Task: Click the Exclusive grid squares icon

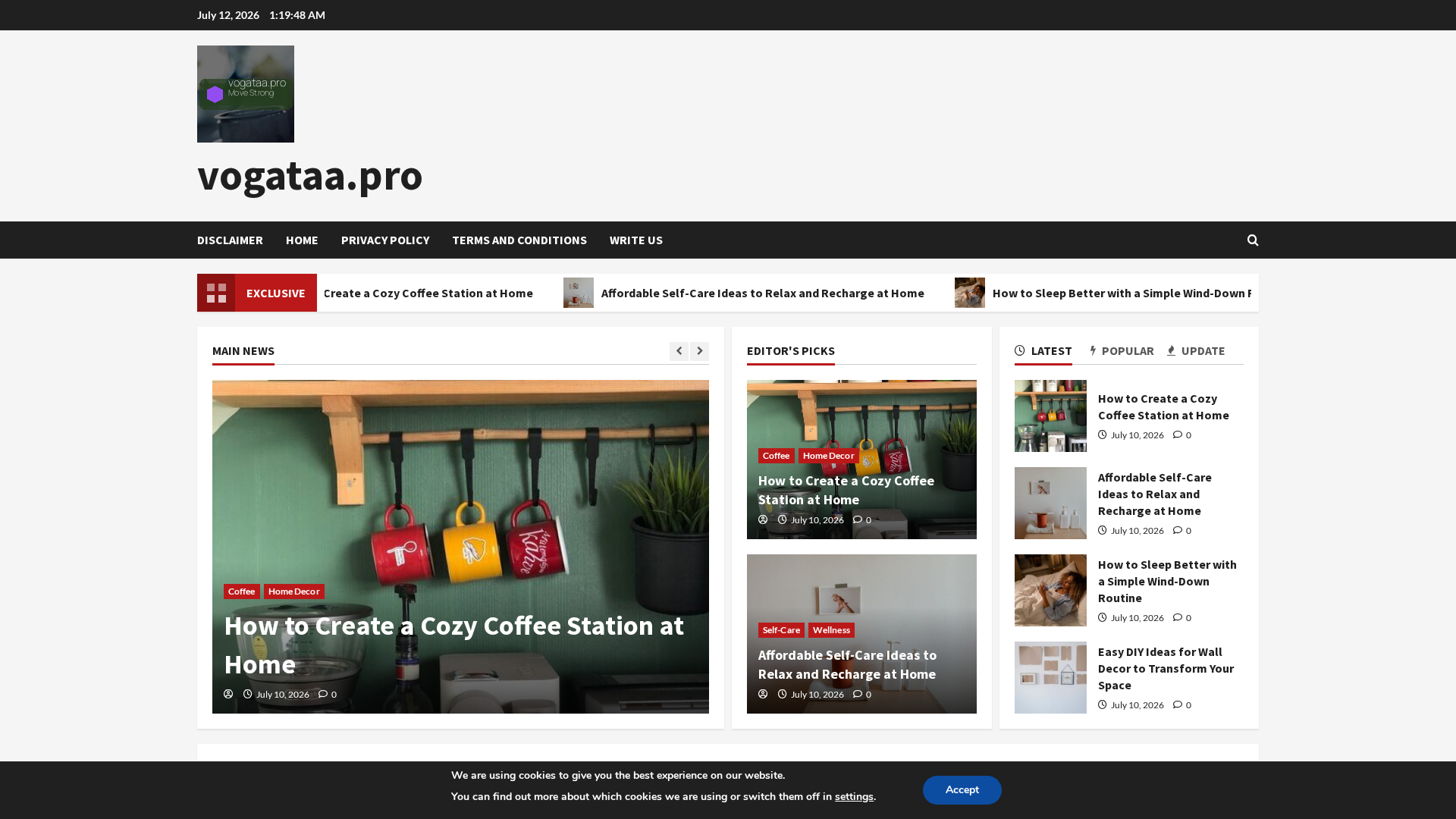Action: (216, 293)
